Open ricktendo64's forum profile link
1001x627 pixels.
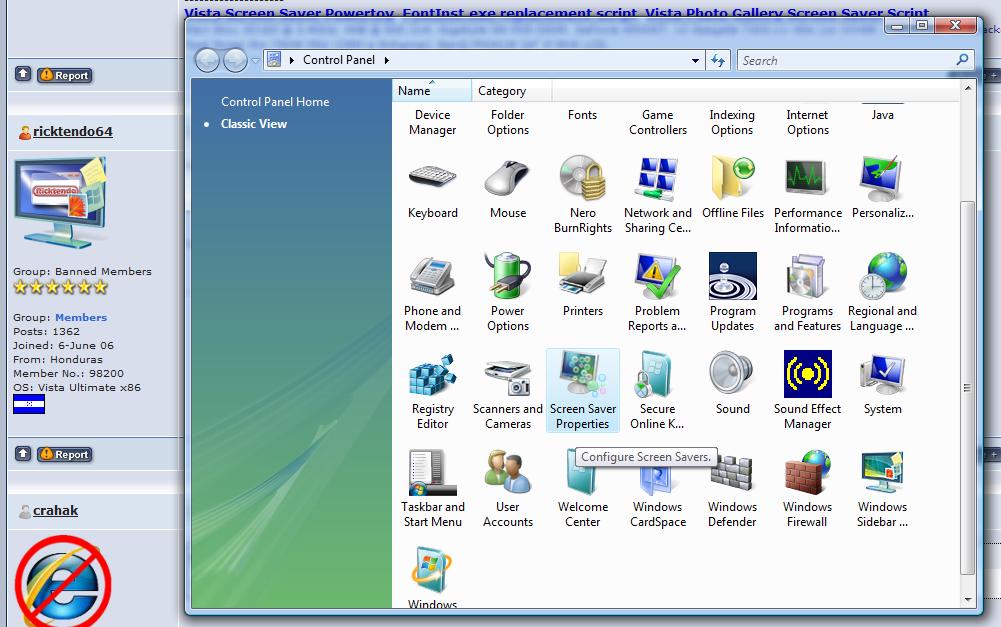point(73,132)
